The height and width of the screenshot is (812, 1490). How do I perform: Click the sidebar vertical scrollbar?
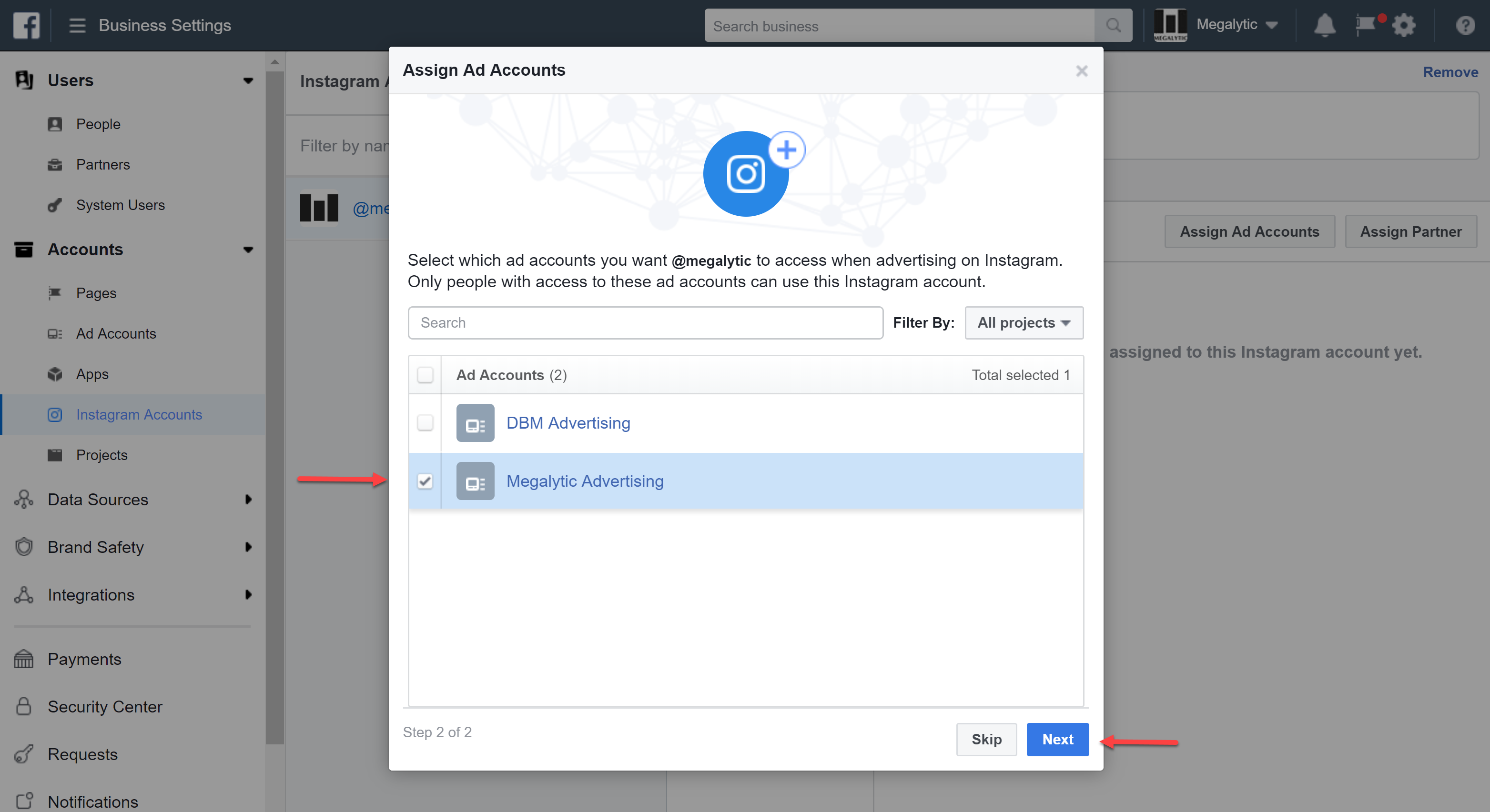click(275, 404)
